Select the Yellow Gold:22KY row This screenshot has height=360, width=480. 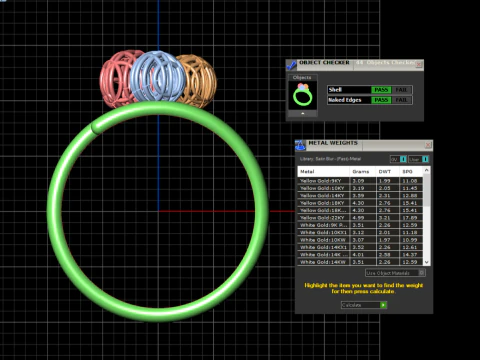(360, 218)
